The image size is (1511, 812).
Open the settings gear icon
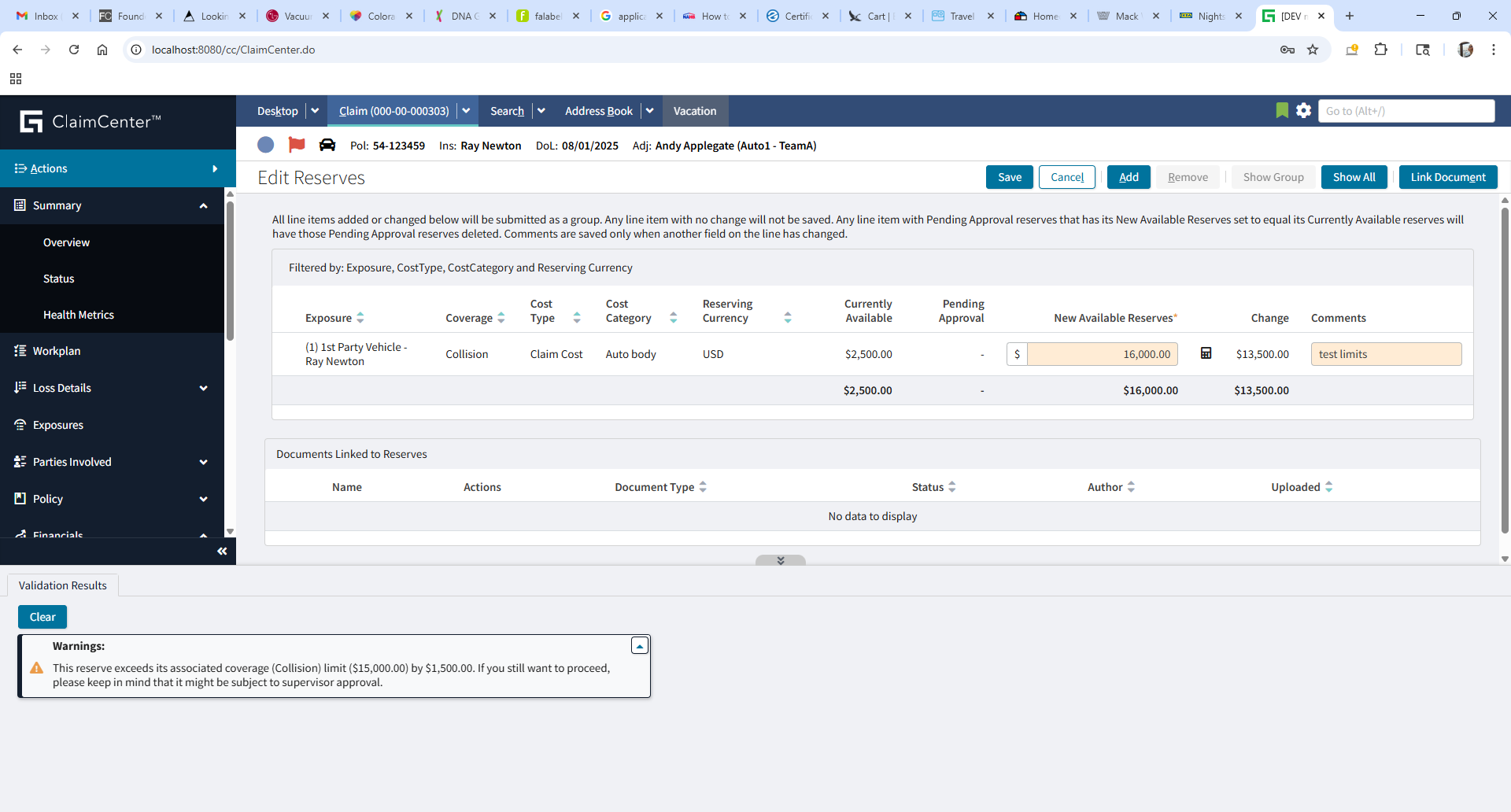[x=1304, y=111]
